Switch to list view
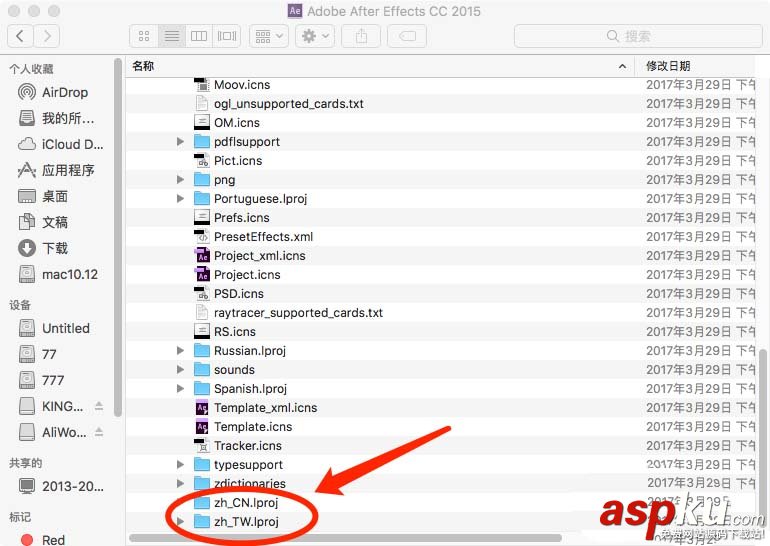The width and height of the screenshot is (770, 546). pyautogui.click(x=171, y=36)
